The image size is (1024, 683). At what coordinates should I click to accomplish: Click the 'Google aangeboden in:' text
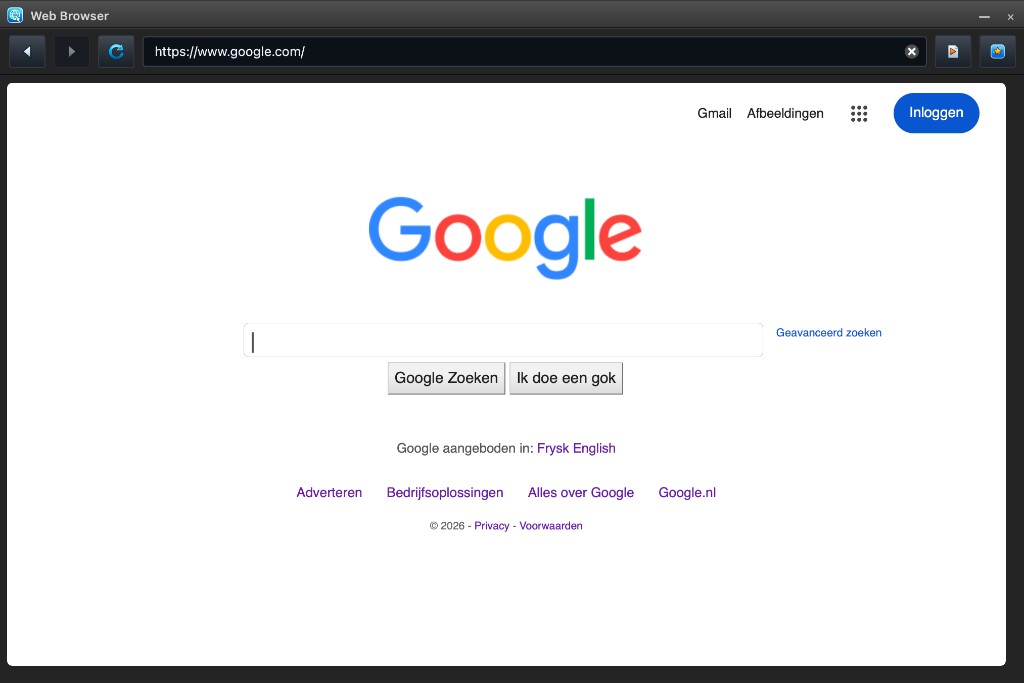465,449
